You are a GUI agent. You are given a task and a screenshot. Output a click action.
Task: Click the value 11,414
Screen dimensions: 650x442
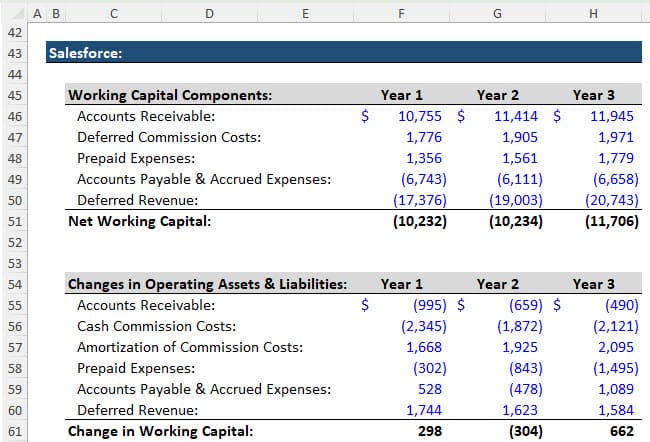click(516, 117)
